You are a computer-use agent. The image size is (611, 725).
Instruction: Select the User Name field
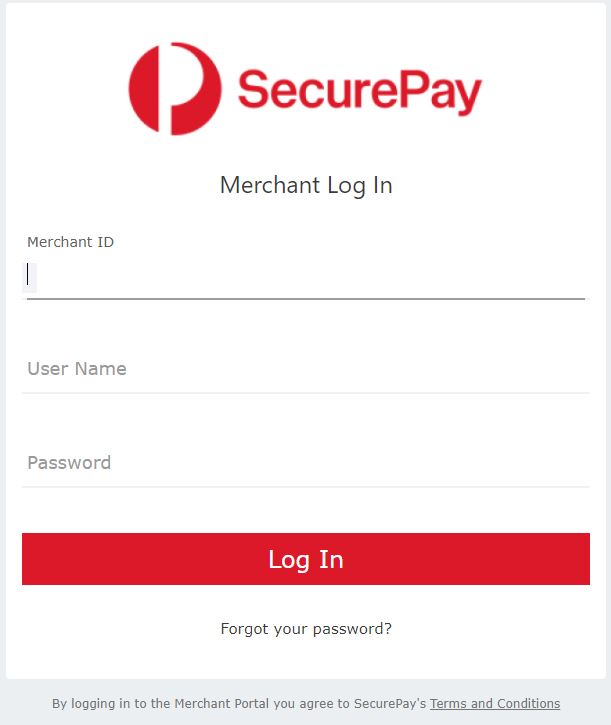[x=306, y=369]
